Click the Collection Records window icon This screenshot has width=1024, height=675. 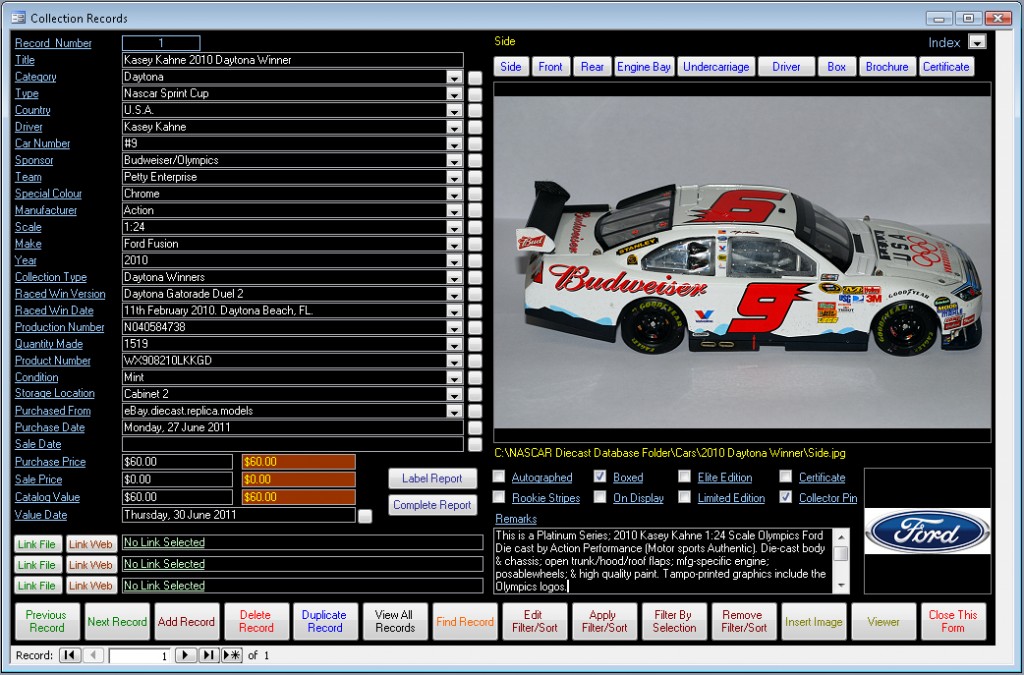tap(18, 18)
